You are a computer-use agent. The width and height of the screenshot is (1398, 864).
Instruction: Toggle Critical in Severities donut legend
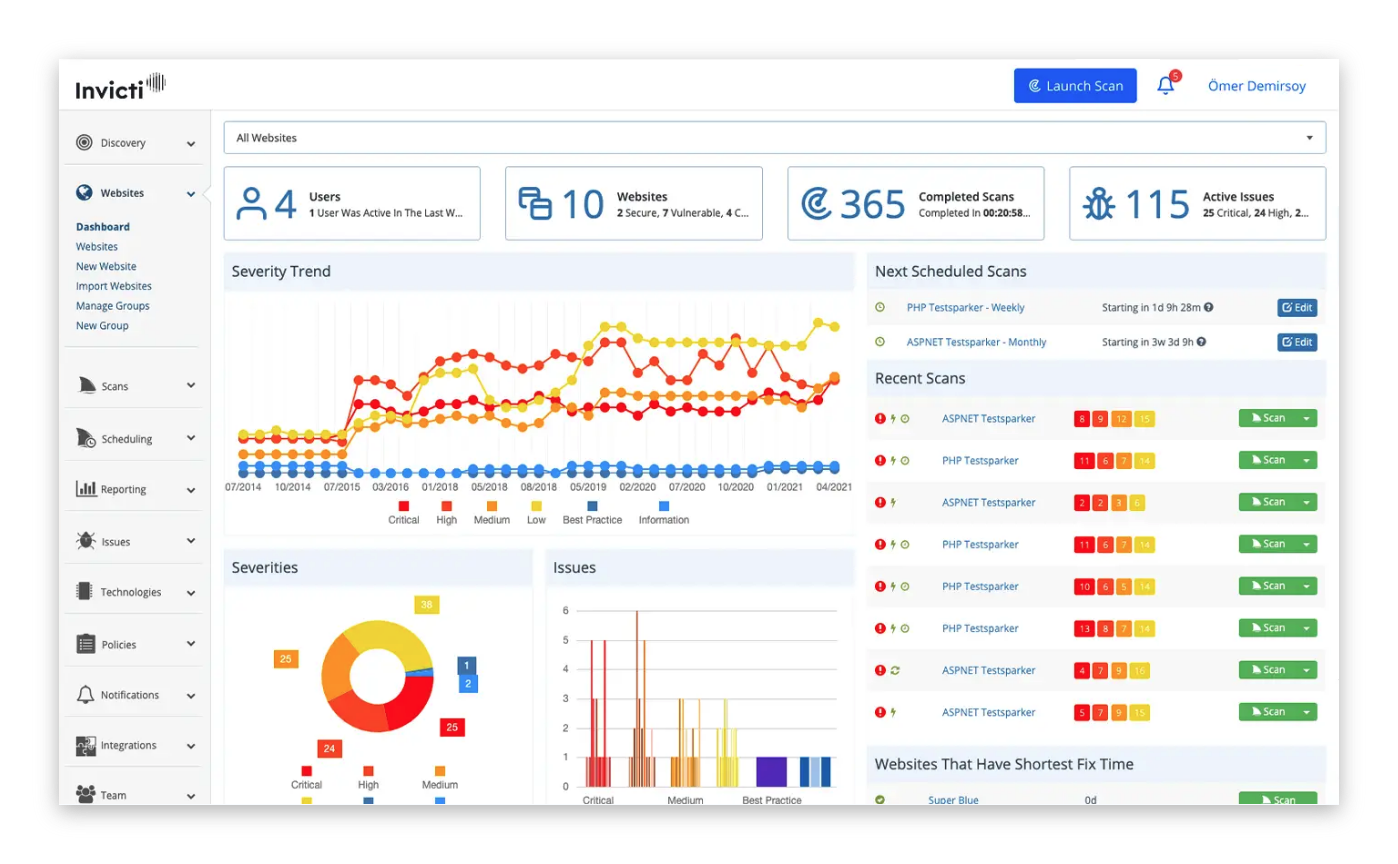[306, 778]
